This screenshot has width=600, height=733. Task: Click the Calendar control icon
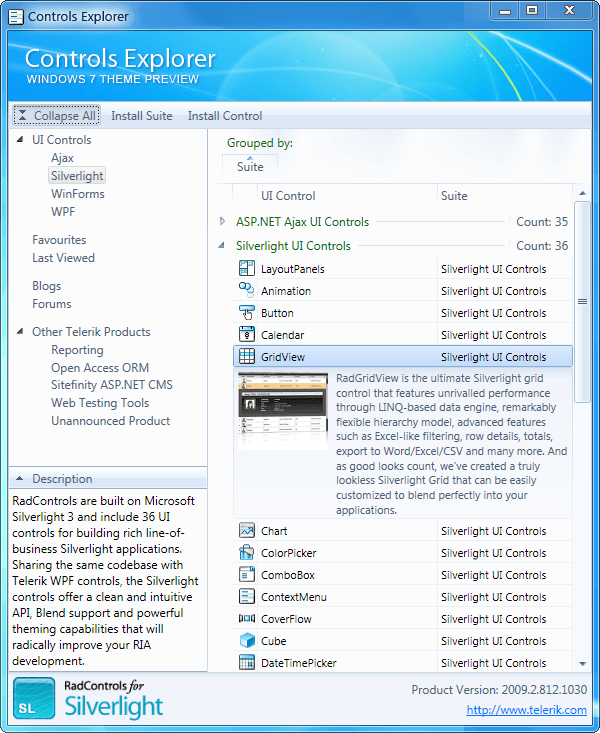point(246,334)
